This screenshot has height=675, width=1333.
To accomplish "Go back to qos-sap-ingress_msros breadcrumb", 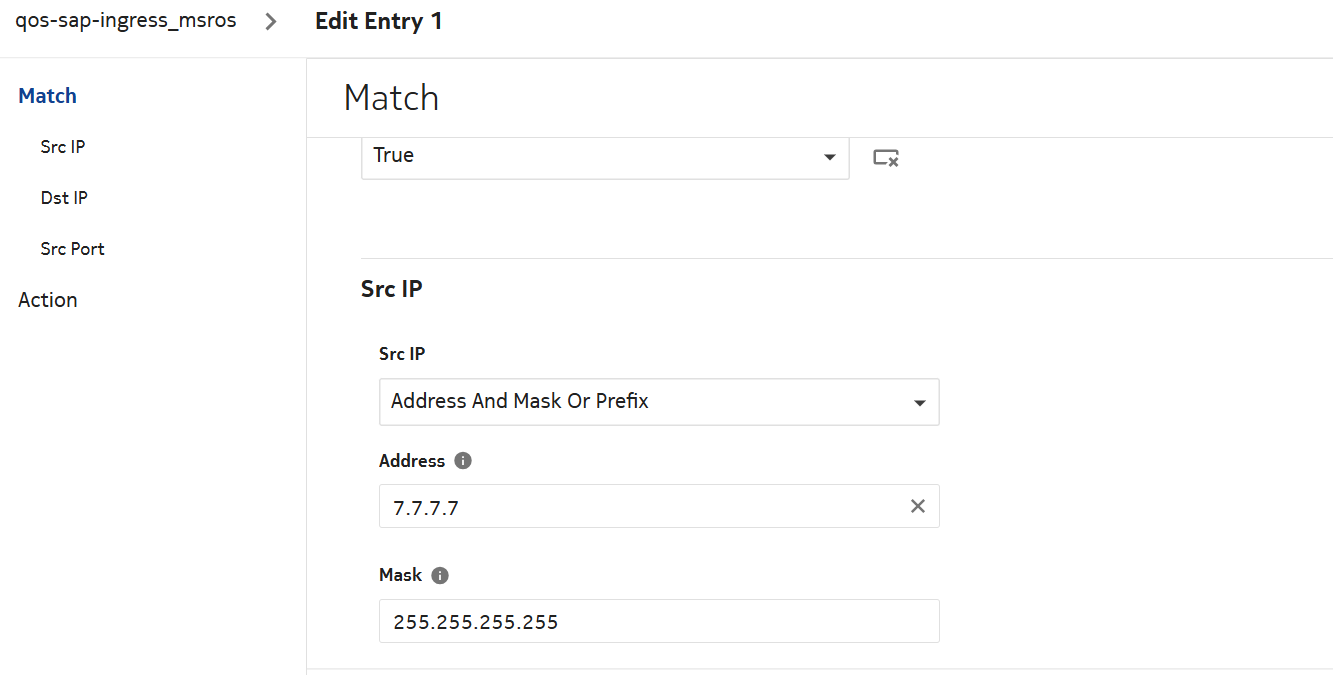I will (126, 21).
